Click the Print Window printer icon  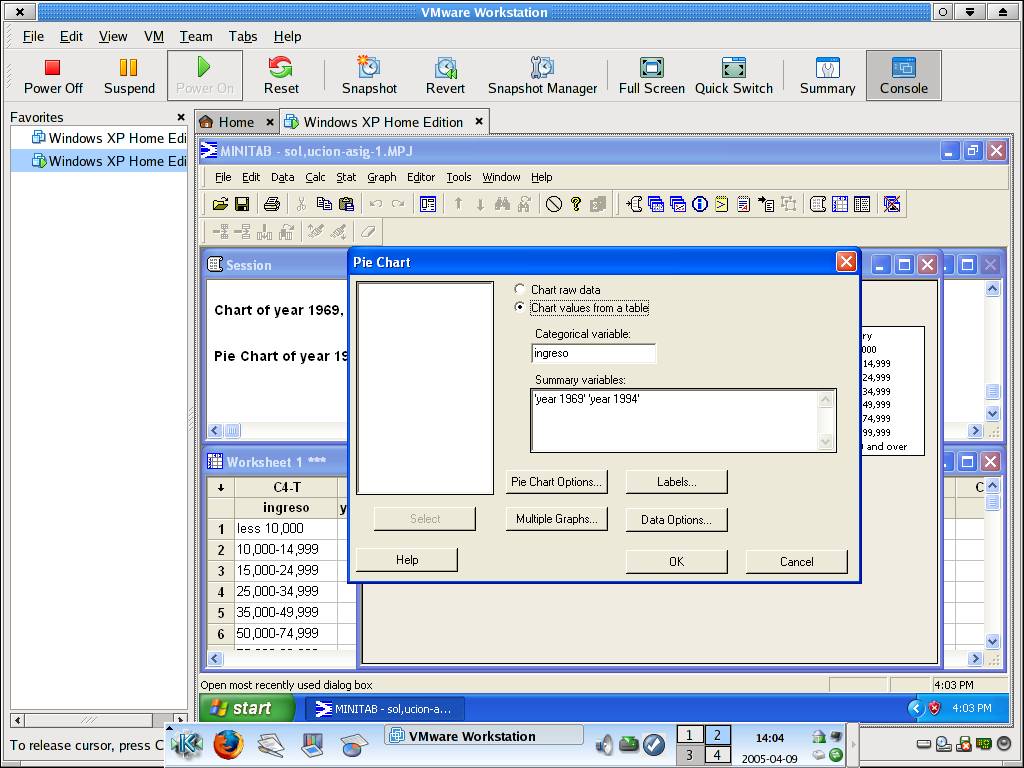click(x=272, y=204)
